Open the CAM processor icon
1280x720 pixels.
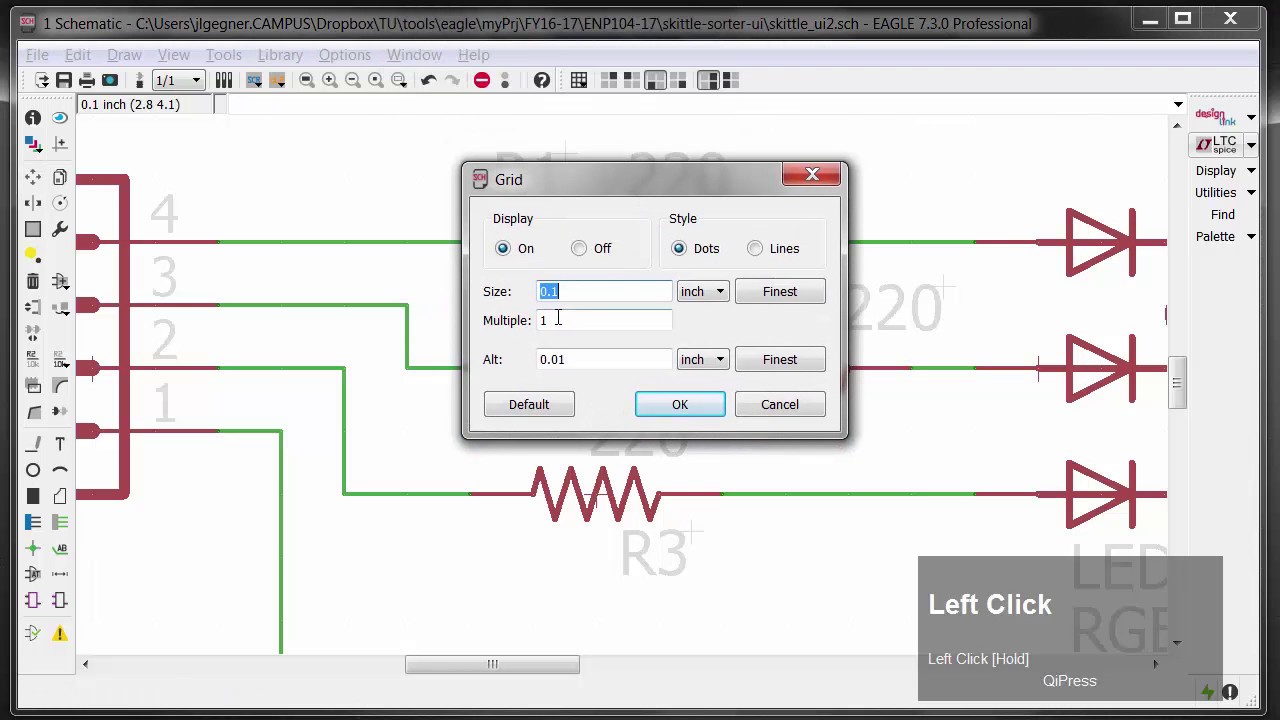click(x=110, y=80)
